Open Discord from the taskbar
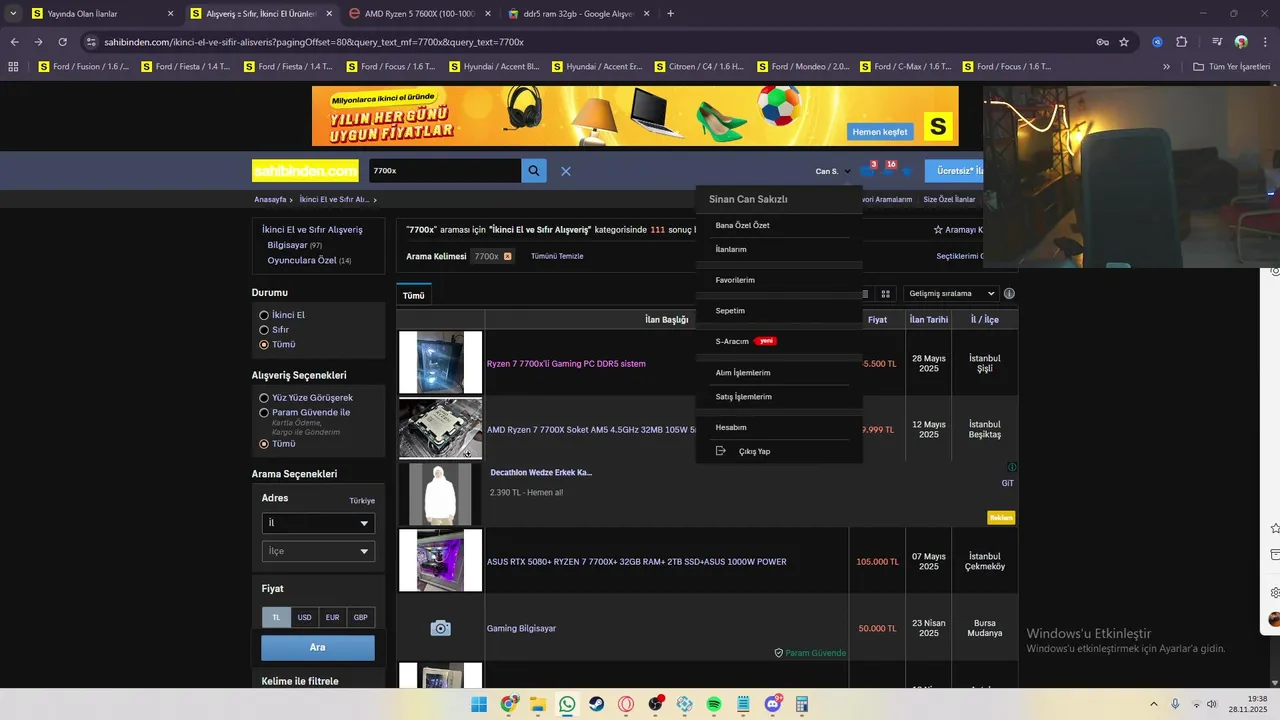This screenshot has width=1280, height=720. (x=773, y=704)
